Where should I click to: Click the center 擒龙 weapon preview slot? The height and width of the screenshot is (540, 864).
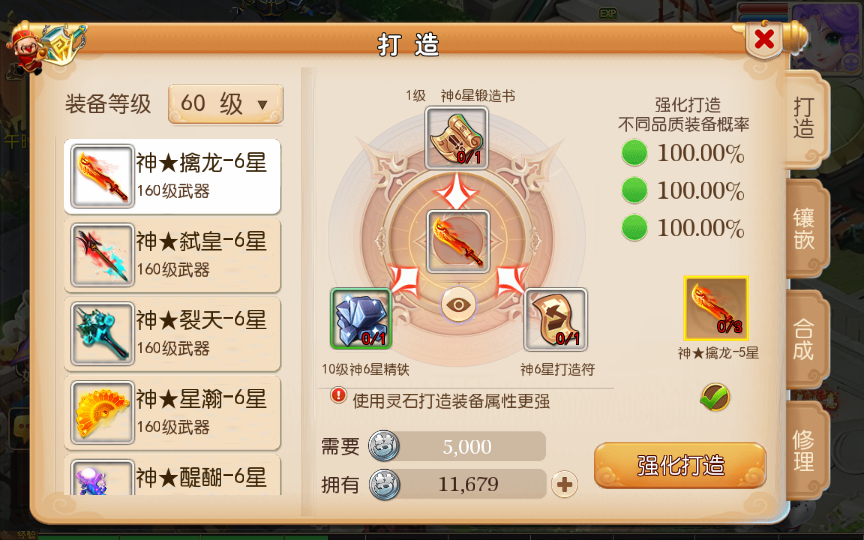[458, 241]
